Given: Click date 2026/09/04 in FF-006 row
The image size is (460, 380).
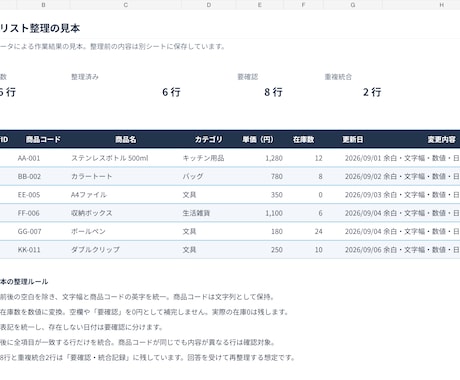Looking at the screenshot, I should 363,213.
